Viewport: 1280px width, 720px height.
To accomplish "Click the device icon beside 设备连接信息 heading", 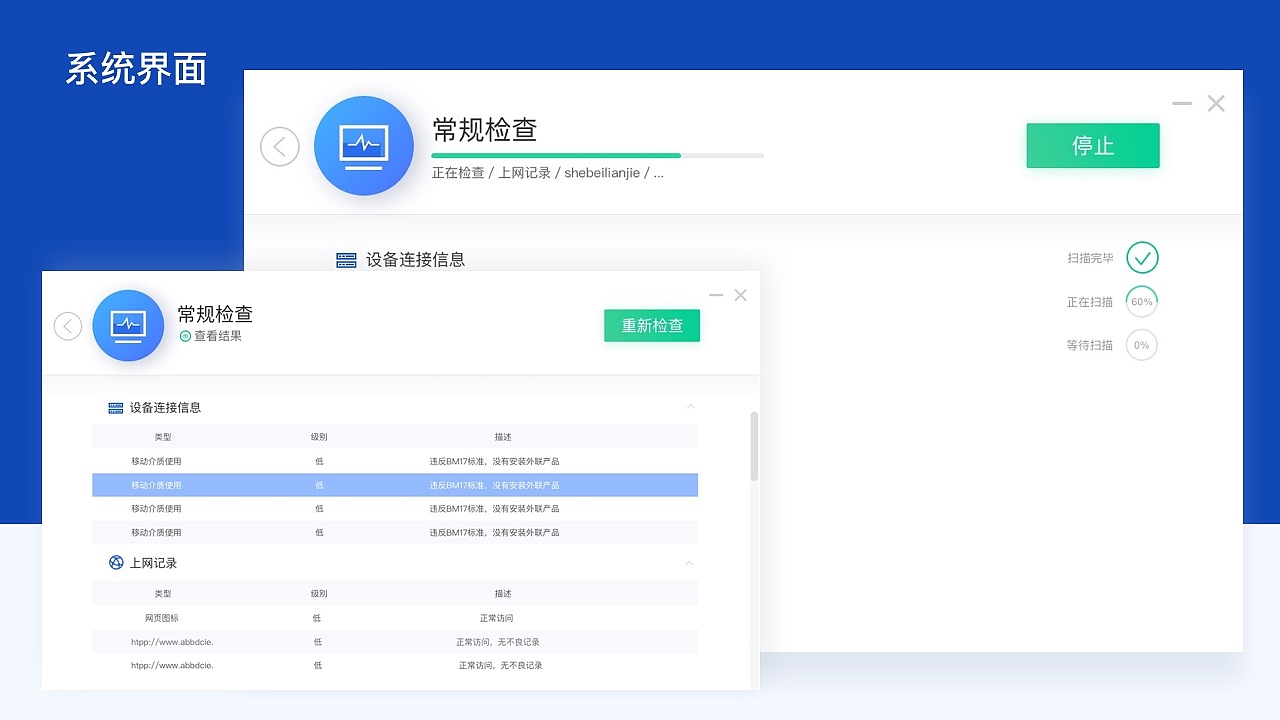I will point(346,259).
